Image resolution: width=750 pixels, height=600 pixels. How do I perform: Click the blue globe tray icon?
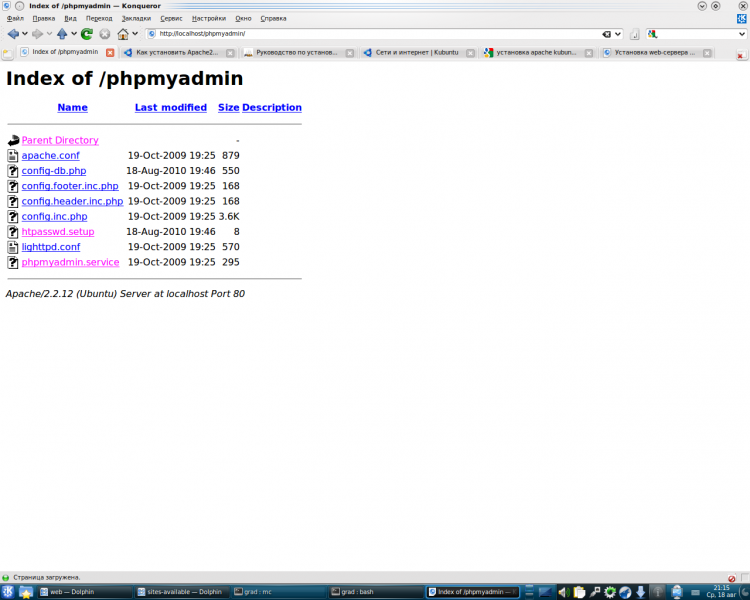625,592
